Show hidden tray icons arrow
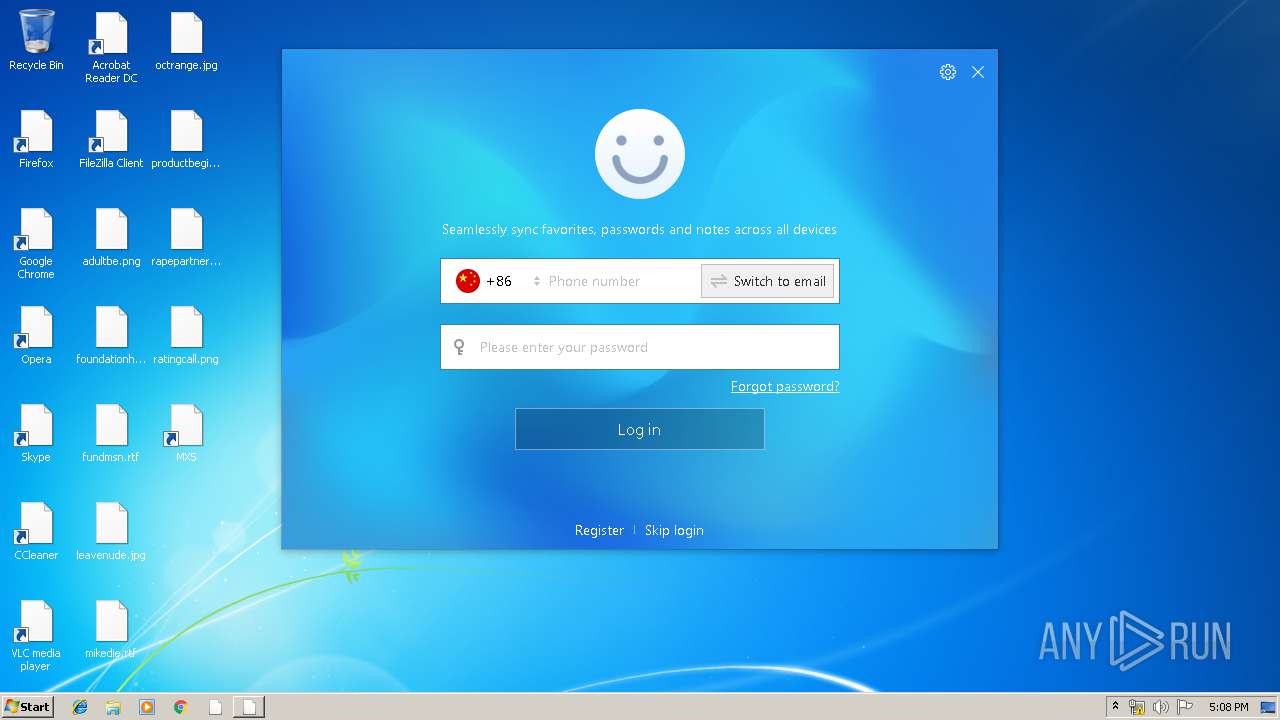Viewport: 1280px width, 720px height. click(x=1115, y=706)
